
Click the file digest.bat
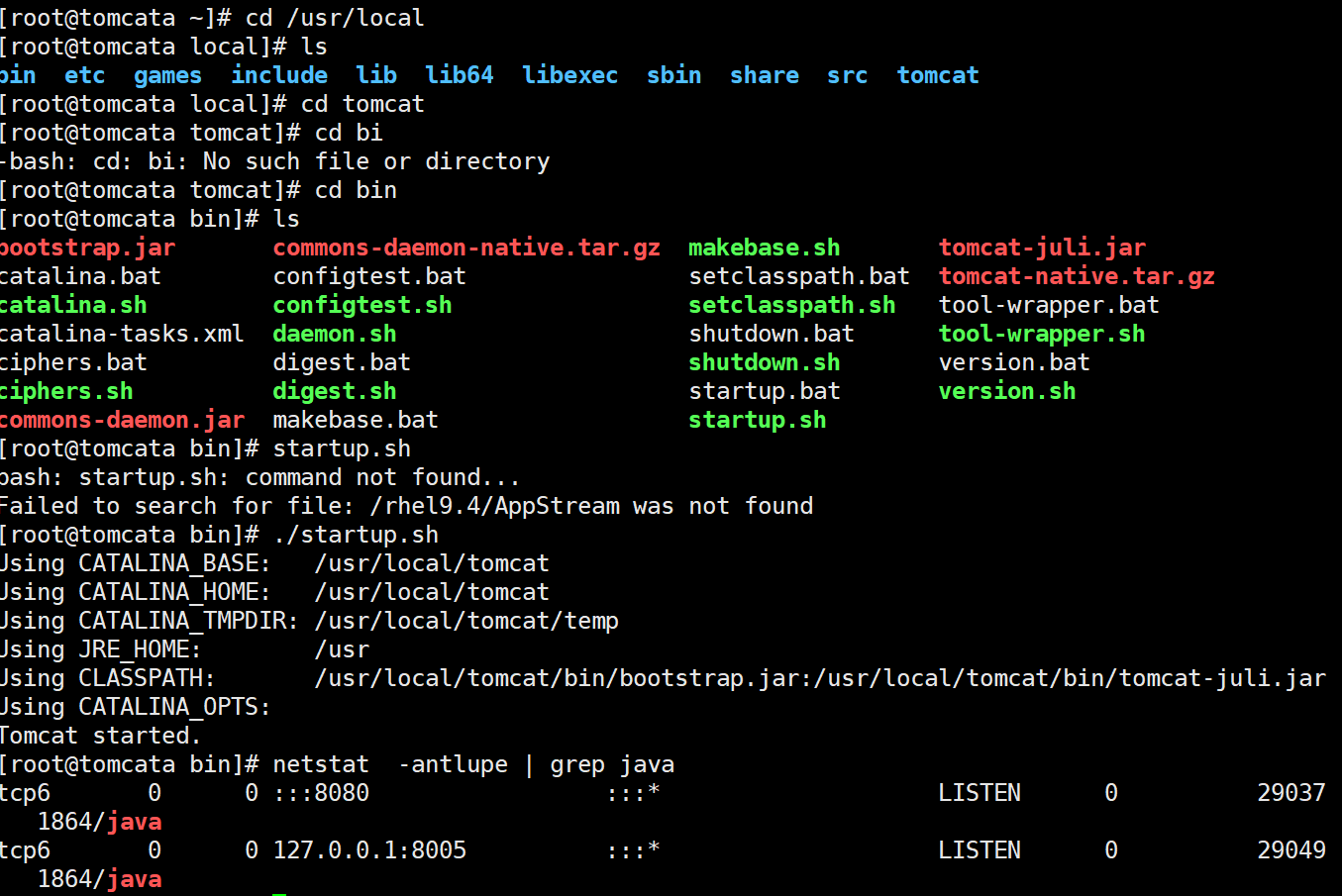coord(342,362)
